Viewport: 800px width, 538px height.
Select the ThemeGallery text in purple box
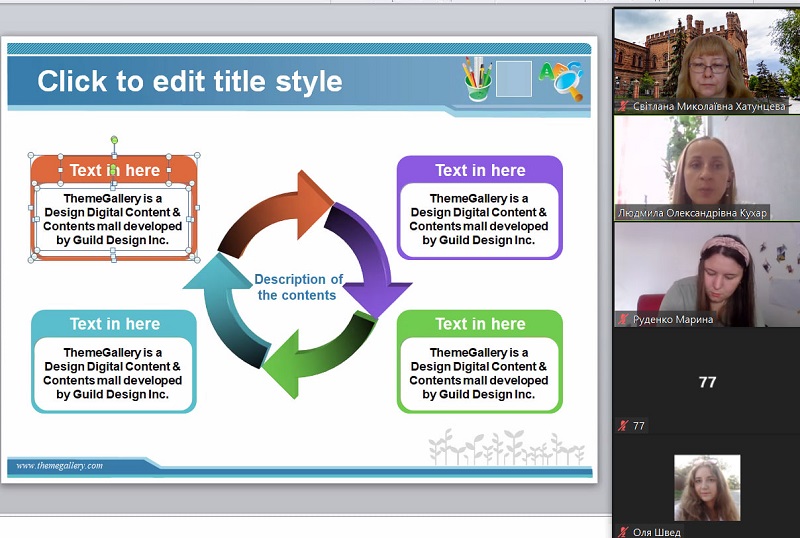479,219
